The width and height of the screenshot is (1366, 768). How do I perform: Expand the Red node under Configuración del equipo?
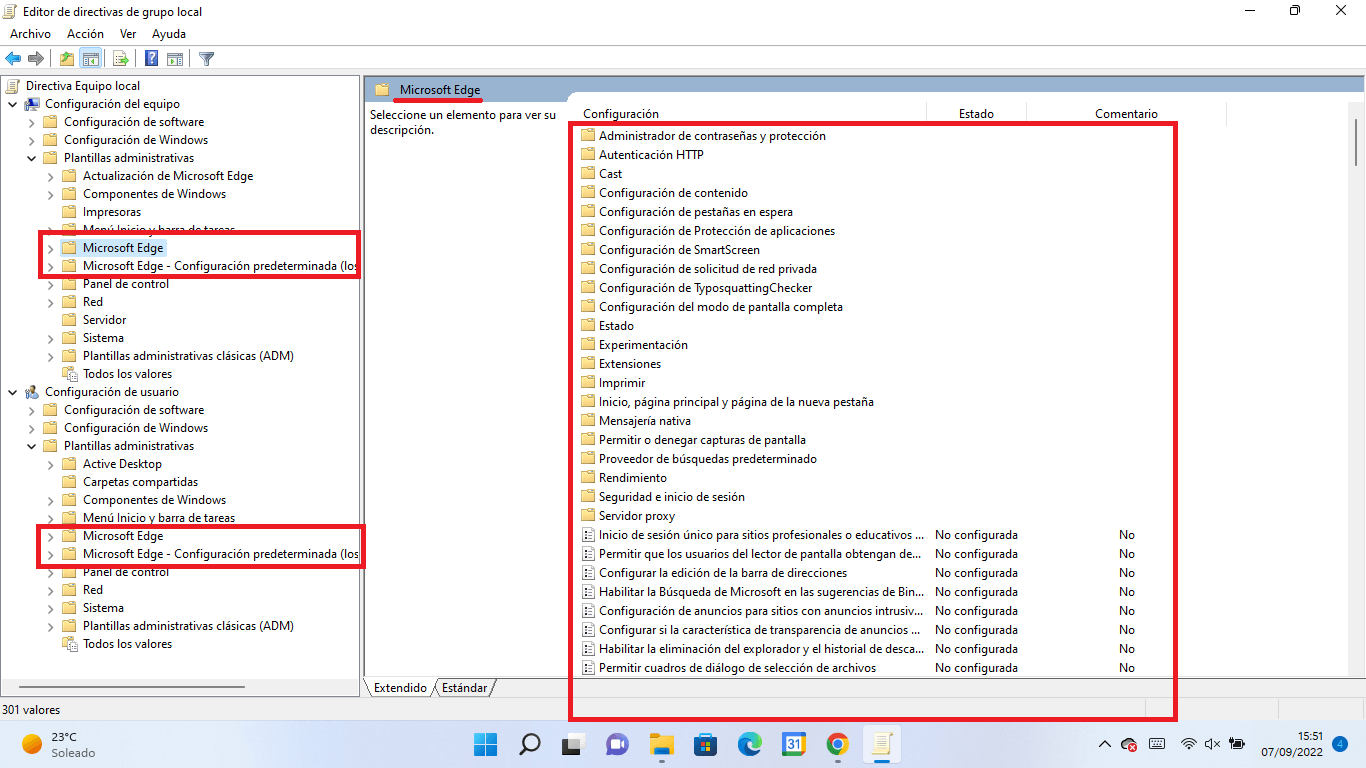click(50, 302)
